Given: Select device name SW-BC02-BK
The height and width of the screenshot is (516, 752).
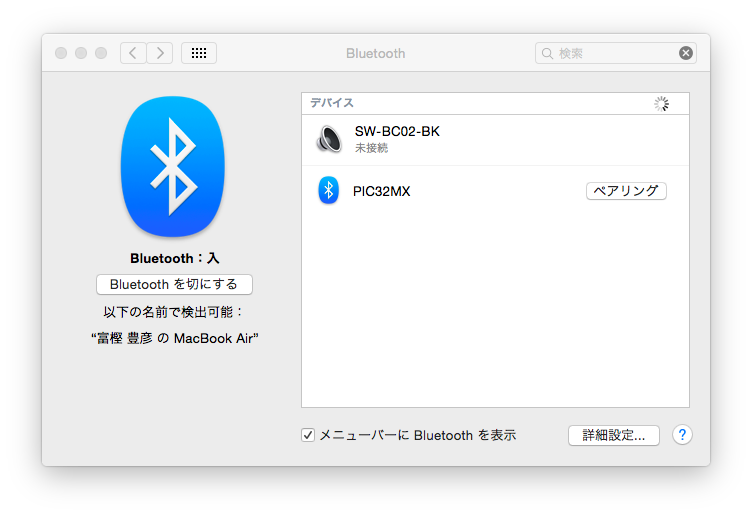Looking at the screenshot, I should pyautogui.click(x=397, y=131).
